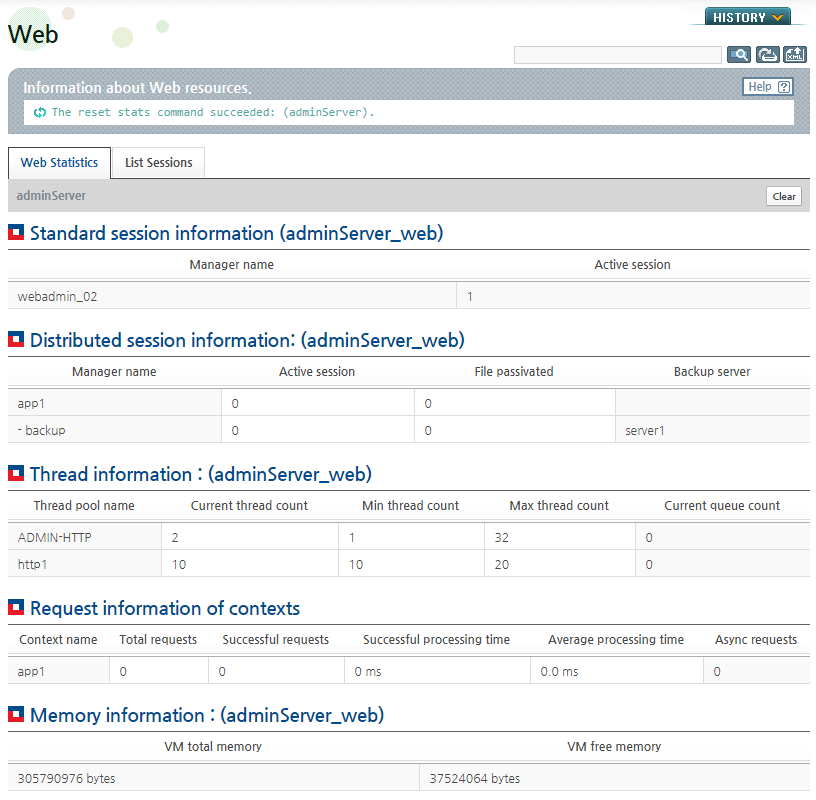Viewport: 816px width, 800px height.
Task: Click the Backup server column header
Action: [712, 372]
